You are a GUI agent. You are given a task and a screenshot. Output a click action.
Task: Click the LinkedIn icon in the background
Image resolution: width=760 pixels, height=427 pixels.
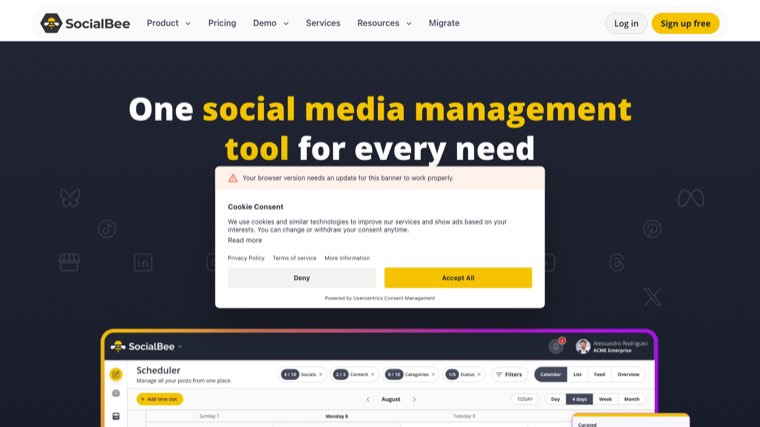click(143, 262)
